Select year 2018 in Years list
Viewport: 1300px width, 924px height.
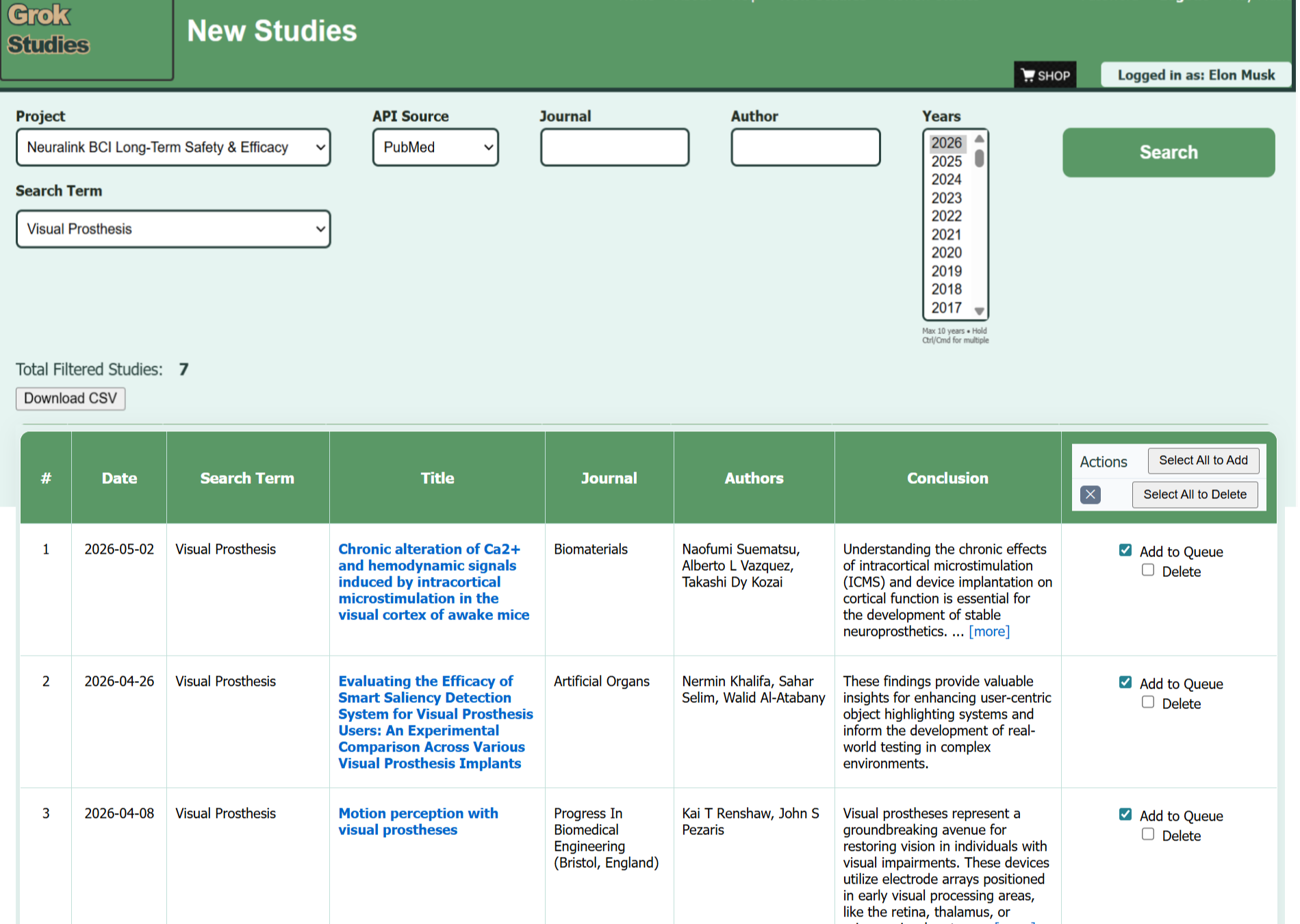[x=947, y=290]
